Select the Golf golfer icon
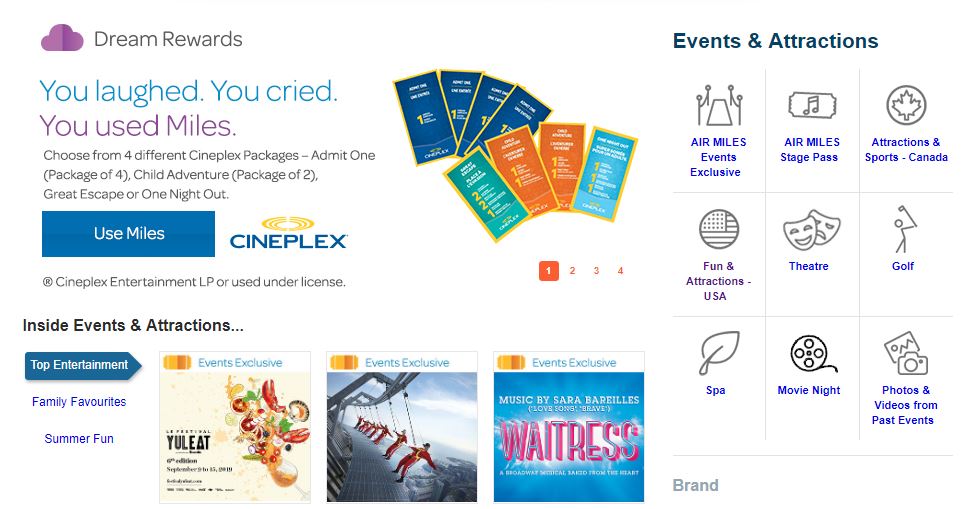973x509 pixels. (903, 229)
